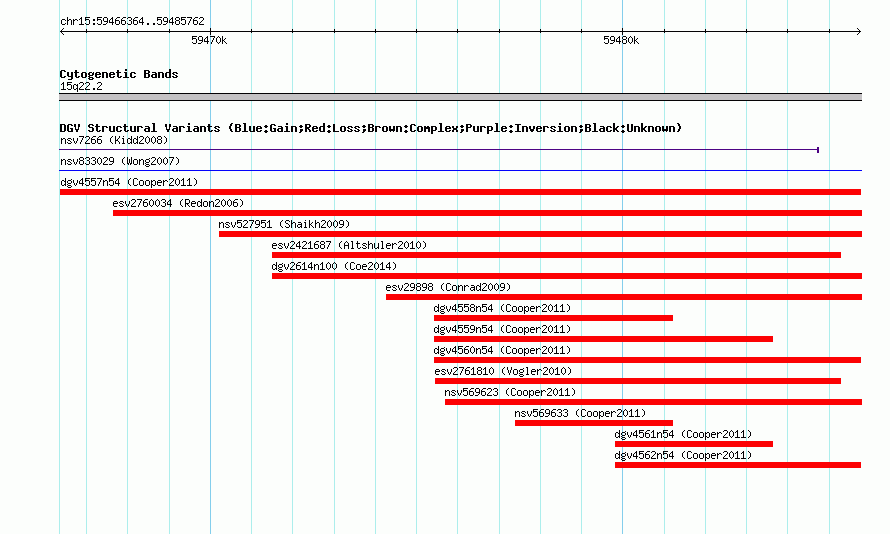Click the dgv4558n54 (Cooper2011) label

click(502, 308)
